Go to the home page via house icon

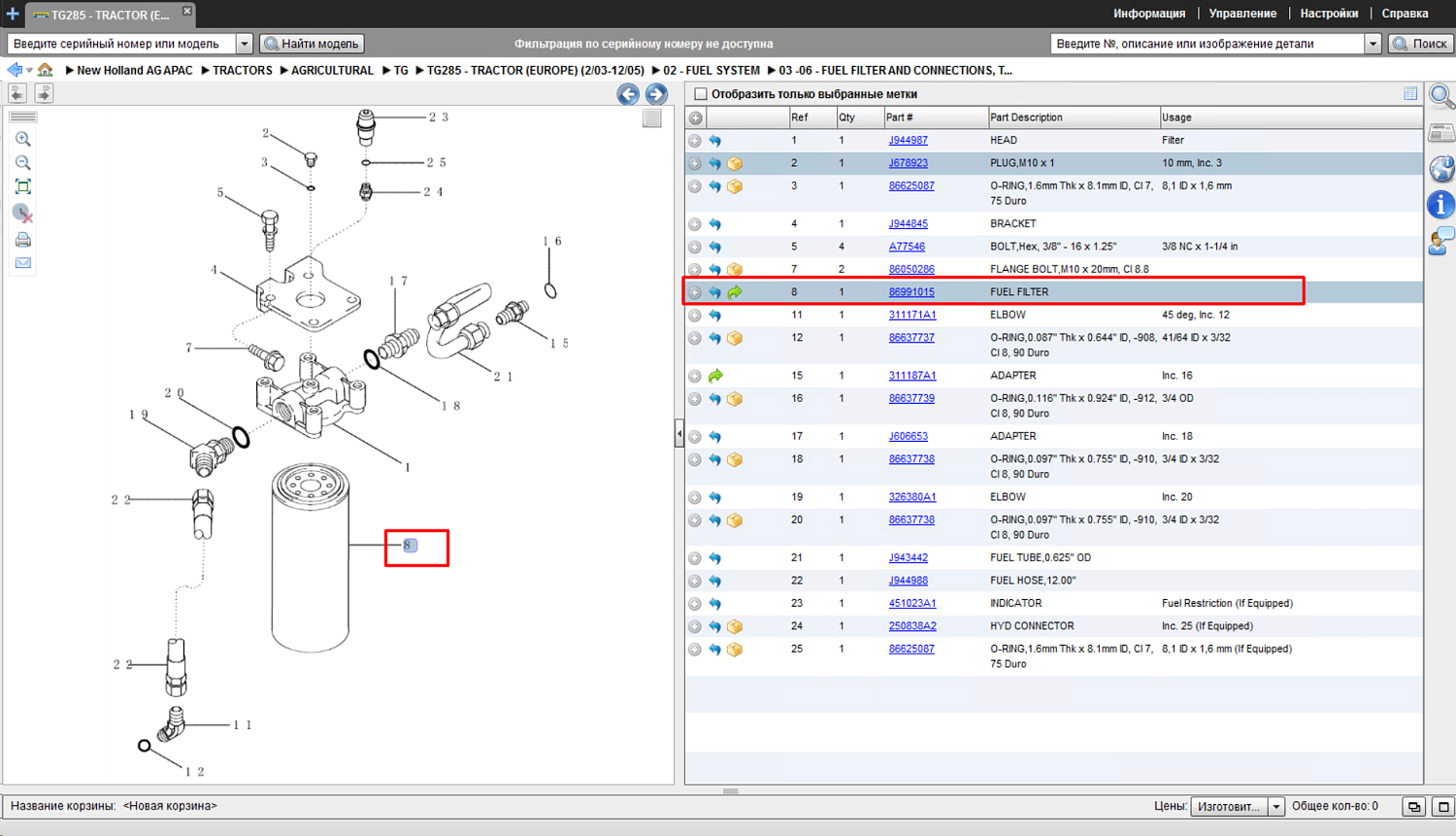(x=46, y=70)
